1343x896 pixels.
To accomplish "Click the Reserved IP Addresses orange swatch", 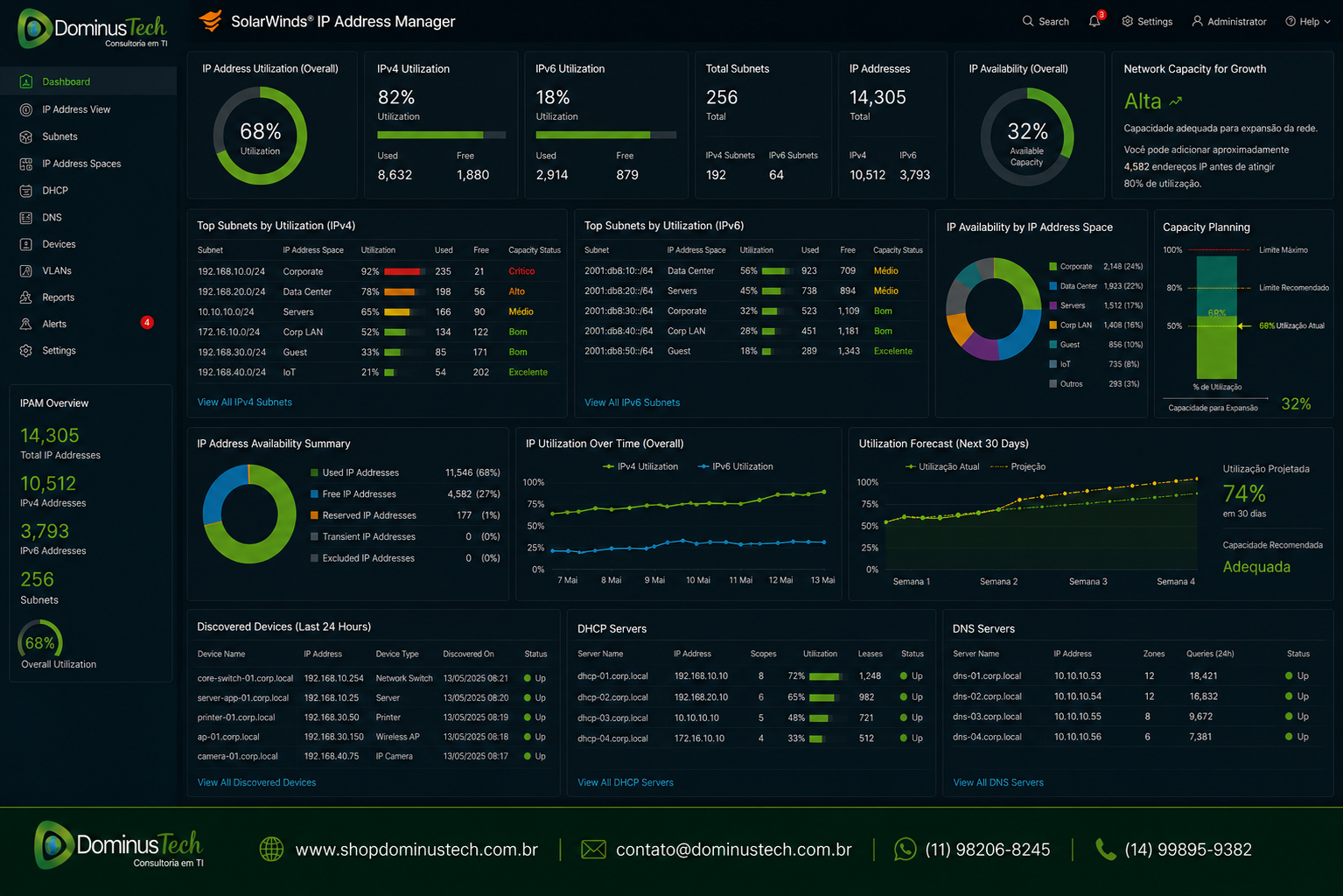I will click(314, 515).
